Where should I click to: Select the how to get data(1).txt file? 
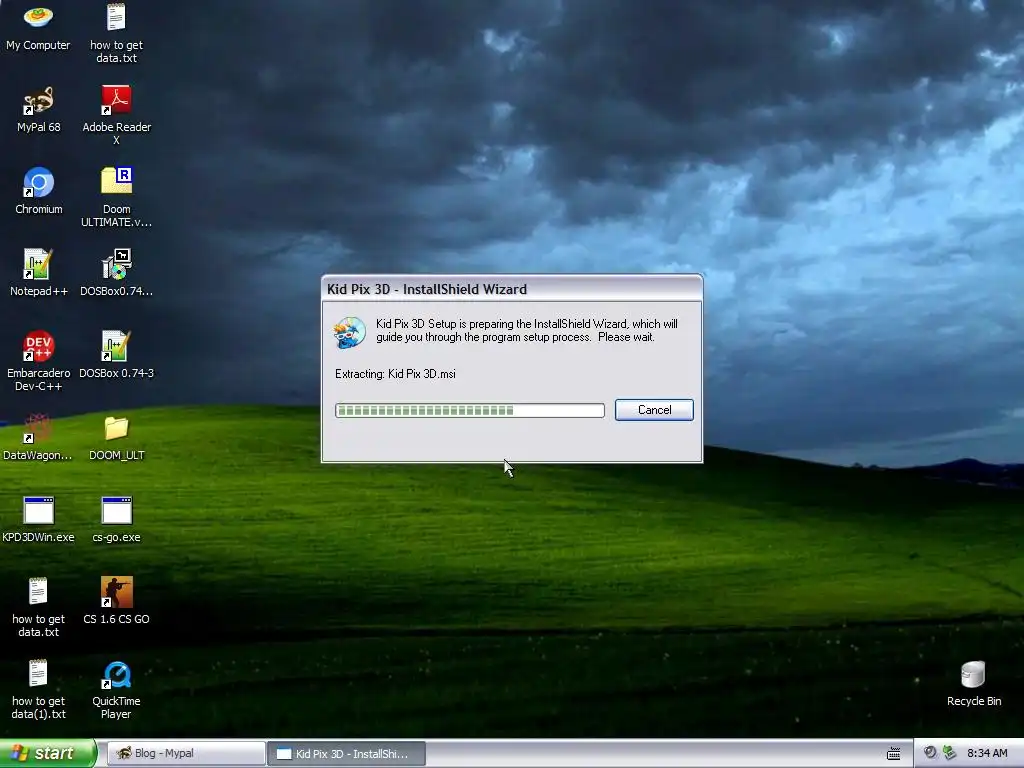point(39,690)
